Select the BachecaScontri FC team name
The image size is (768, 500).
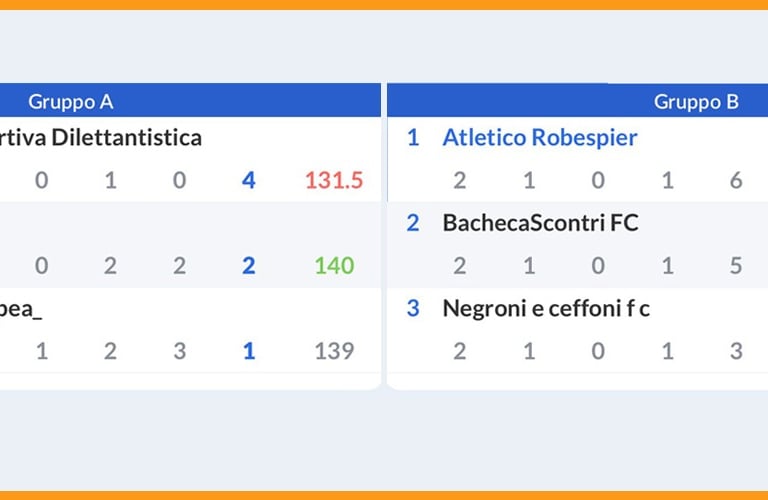coord(540,223)
